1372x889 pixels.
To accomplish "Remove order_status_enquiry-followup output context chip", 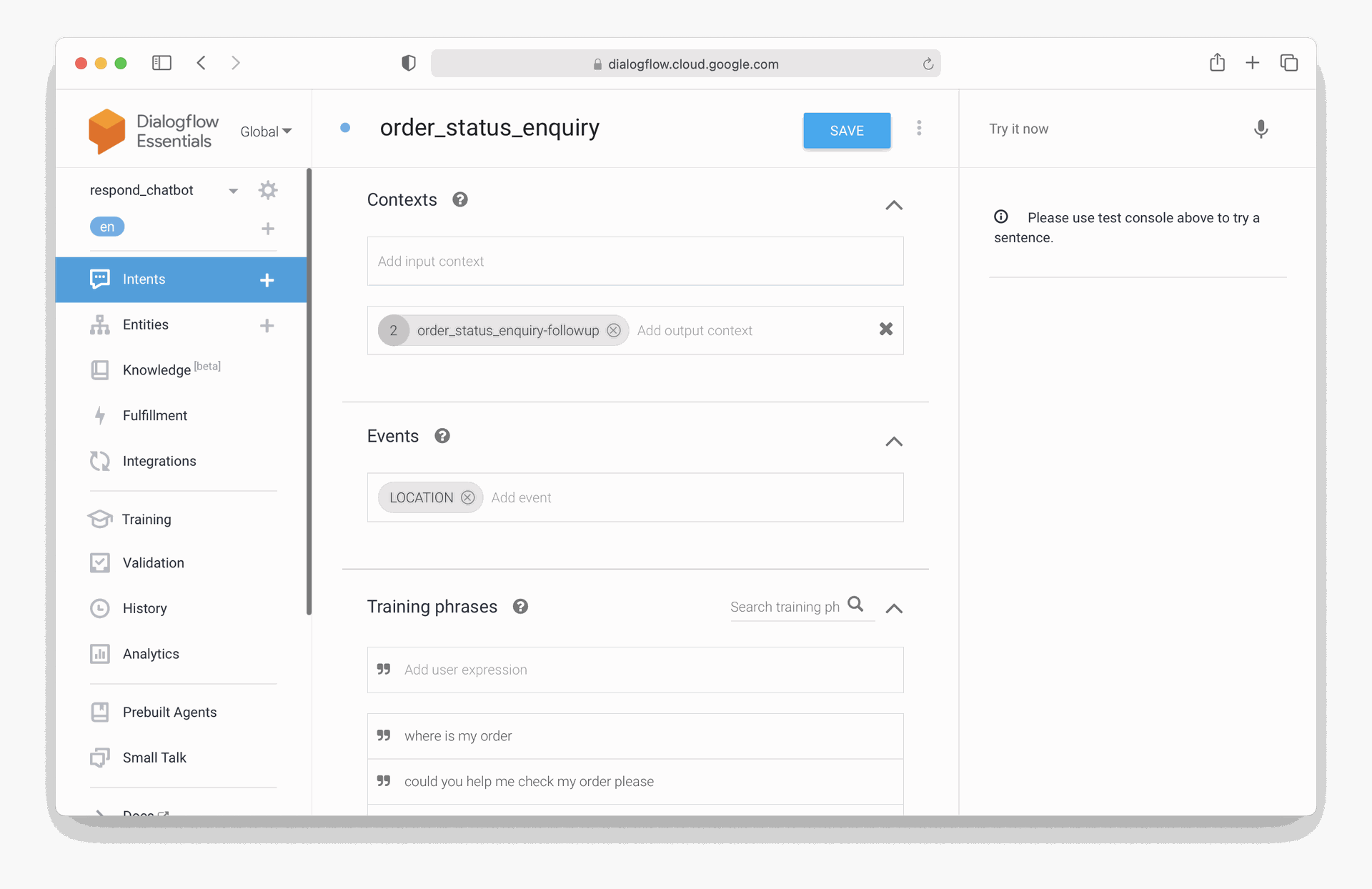I will click(613, 330).
